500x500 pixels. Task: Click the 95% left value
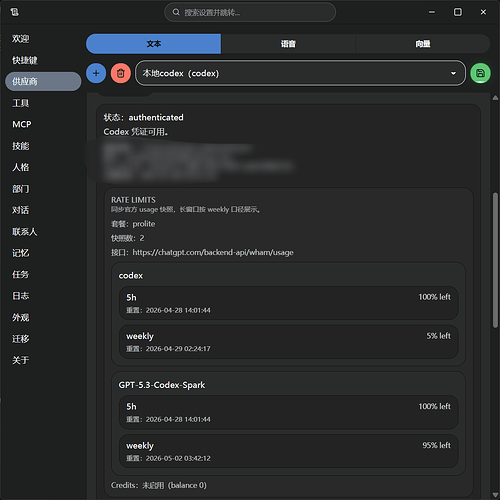coord(436,445)
